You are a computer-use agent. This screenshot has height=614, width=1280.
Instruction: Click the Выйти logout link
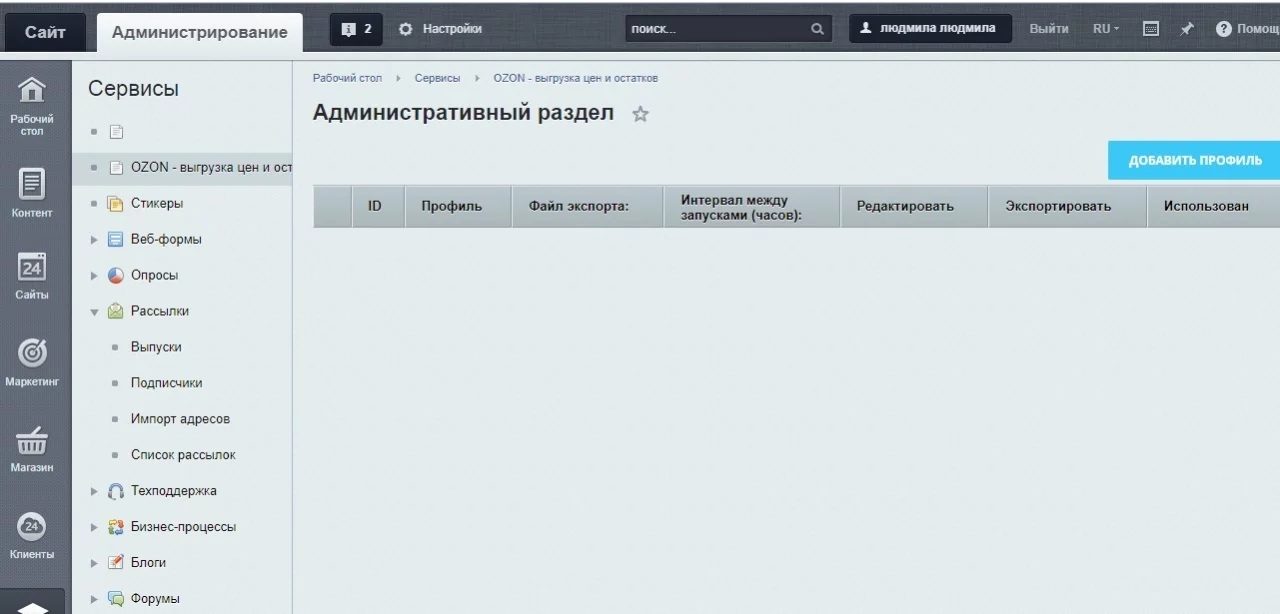1048,29
